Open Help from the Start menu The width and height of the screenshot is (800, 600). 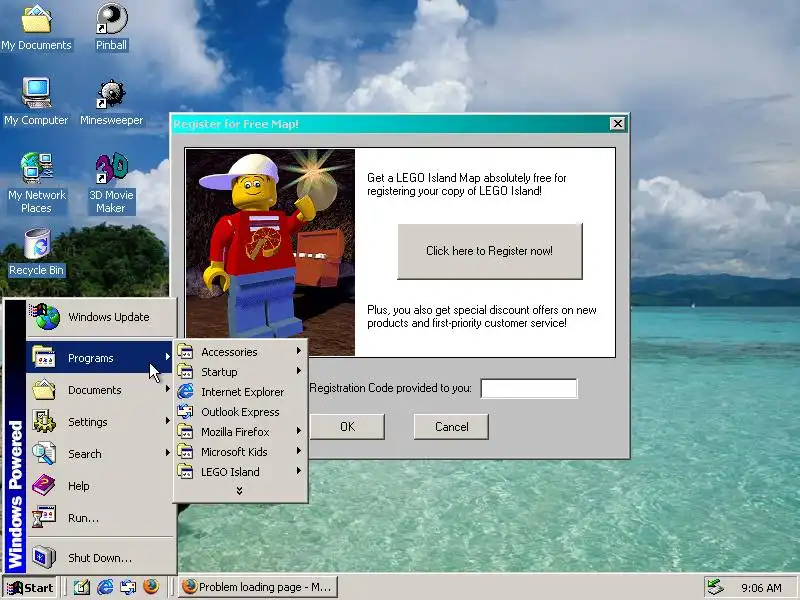100,486
